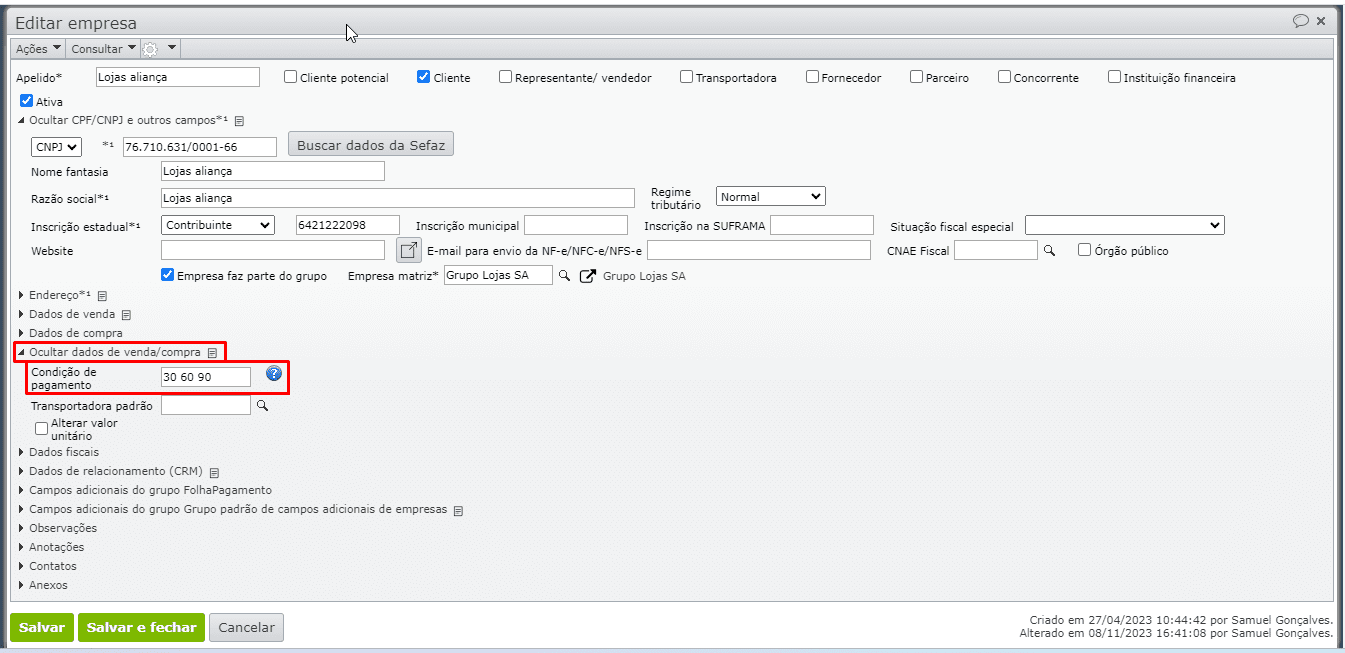Image resolution: width=1345 pixels, height=653 pixels.
Task: Click the Apelido input field
Action: coord(178,77)
